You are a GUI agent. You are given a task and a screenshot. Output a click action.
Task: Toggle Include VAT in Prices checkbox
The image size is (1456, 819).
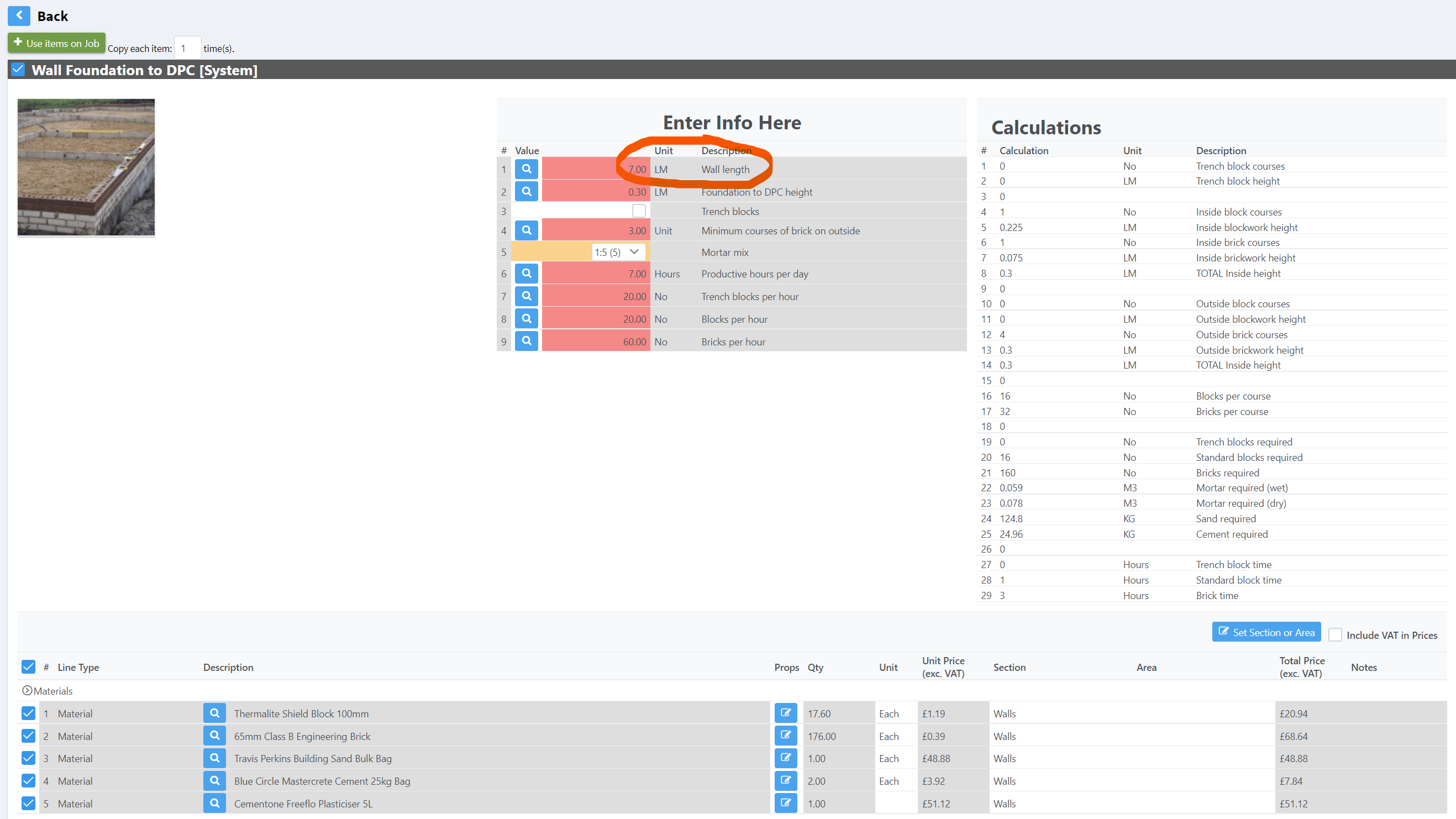(x=1335, y=635)
